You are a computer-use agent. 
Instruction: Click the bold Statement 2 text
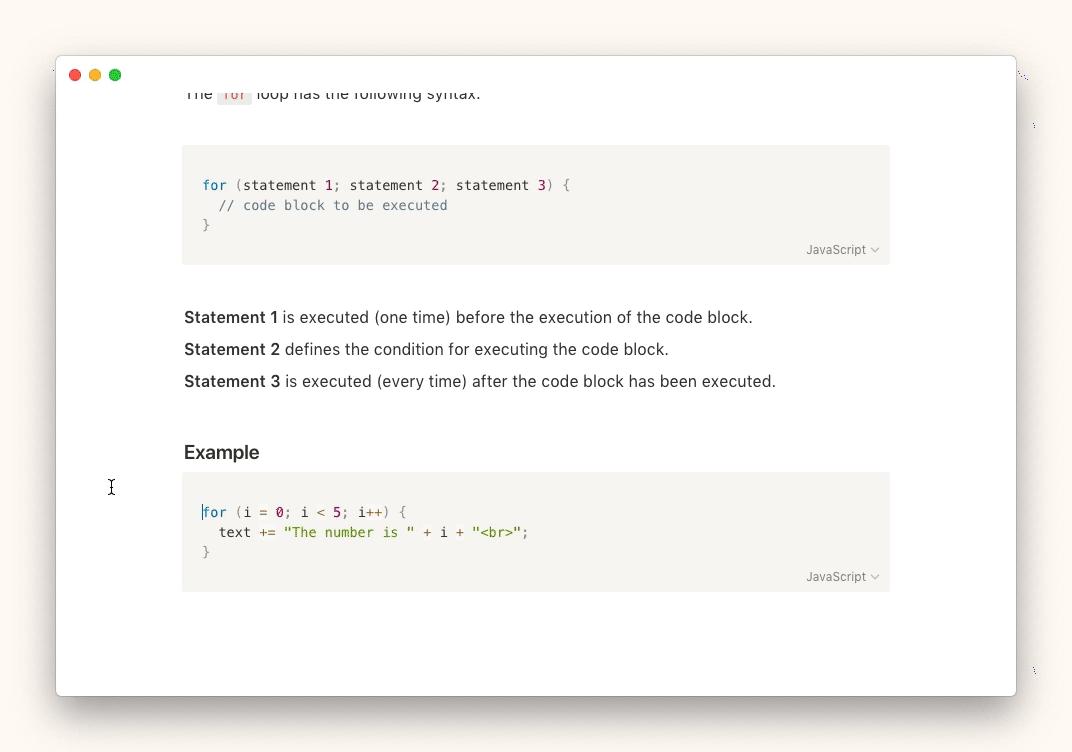(232, 349)
